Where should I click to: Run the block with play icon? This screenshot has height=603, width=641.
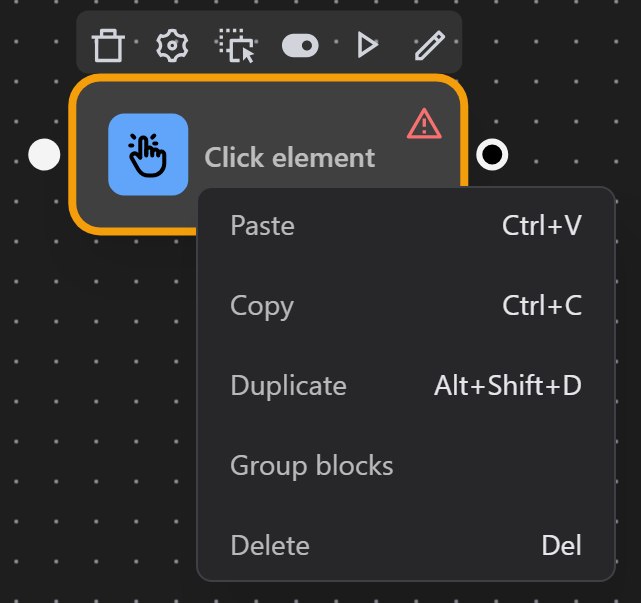click(367, 46)
